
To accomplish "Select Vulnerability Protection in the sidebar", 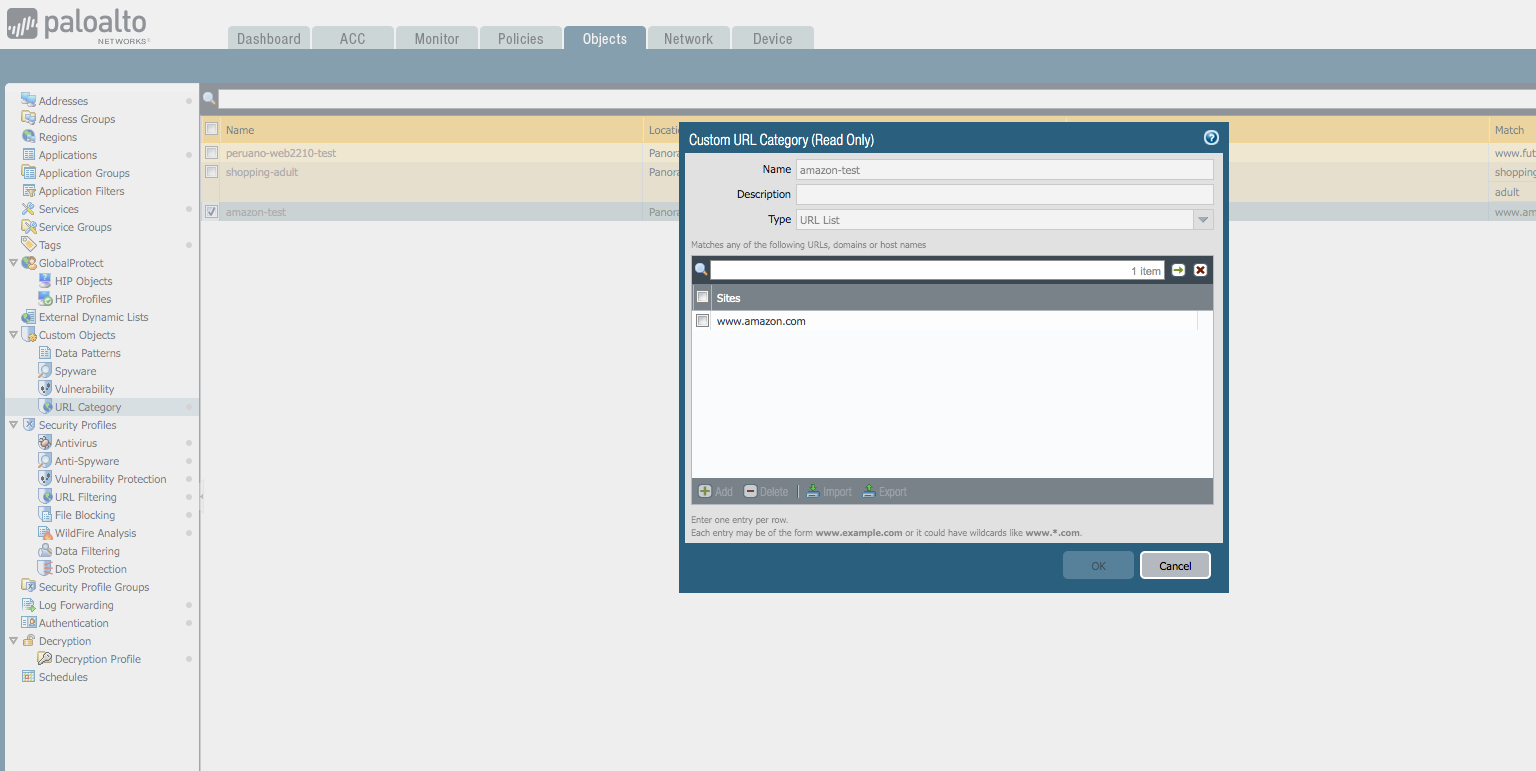I will [111, 479].
